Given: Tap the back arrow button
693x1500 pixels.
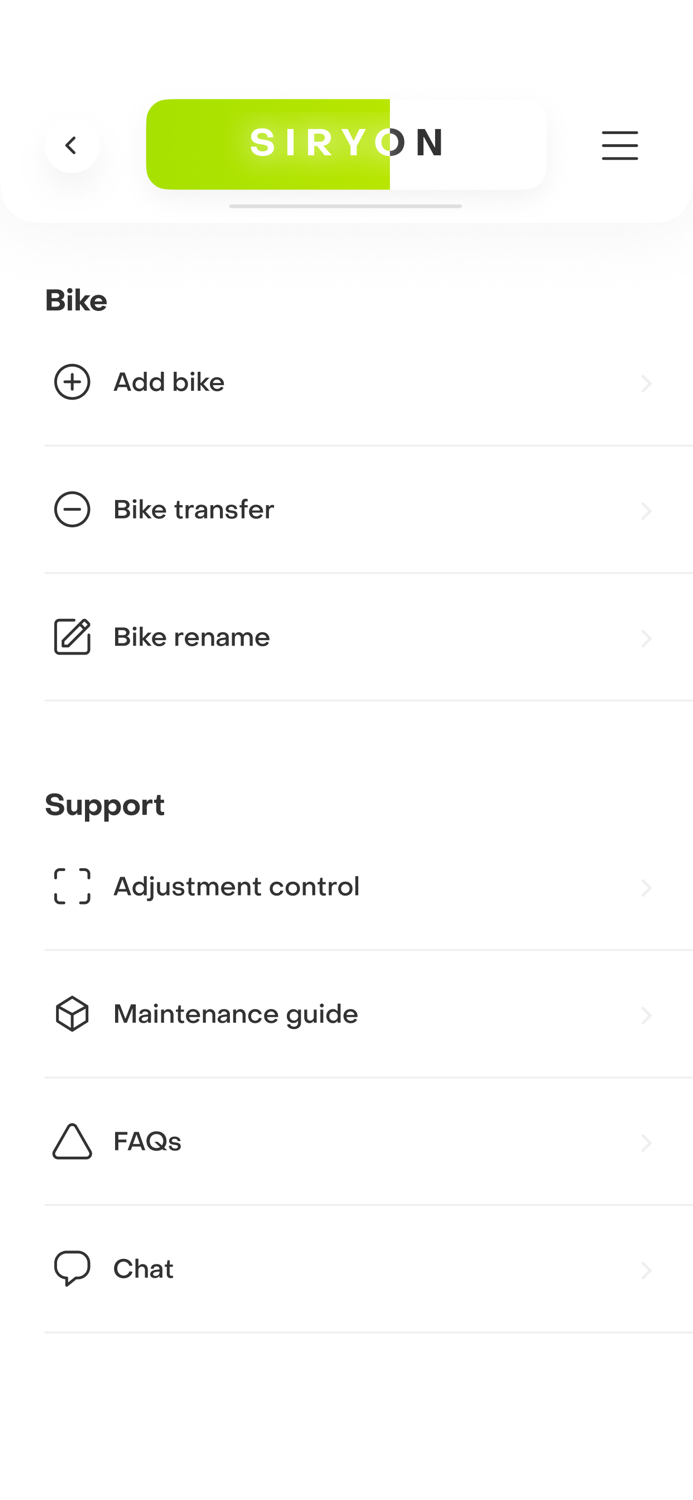Looking at the screenshot, I should pyautogui.click(x=71, y=146).
